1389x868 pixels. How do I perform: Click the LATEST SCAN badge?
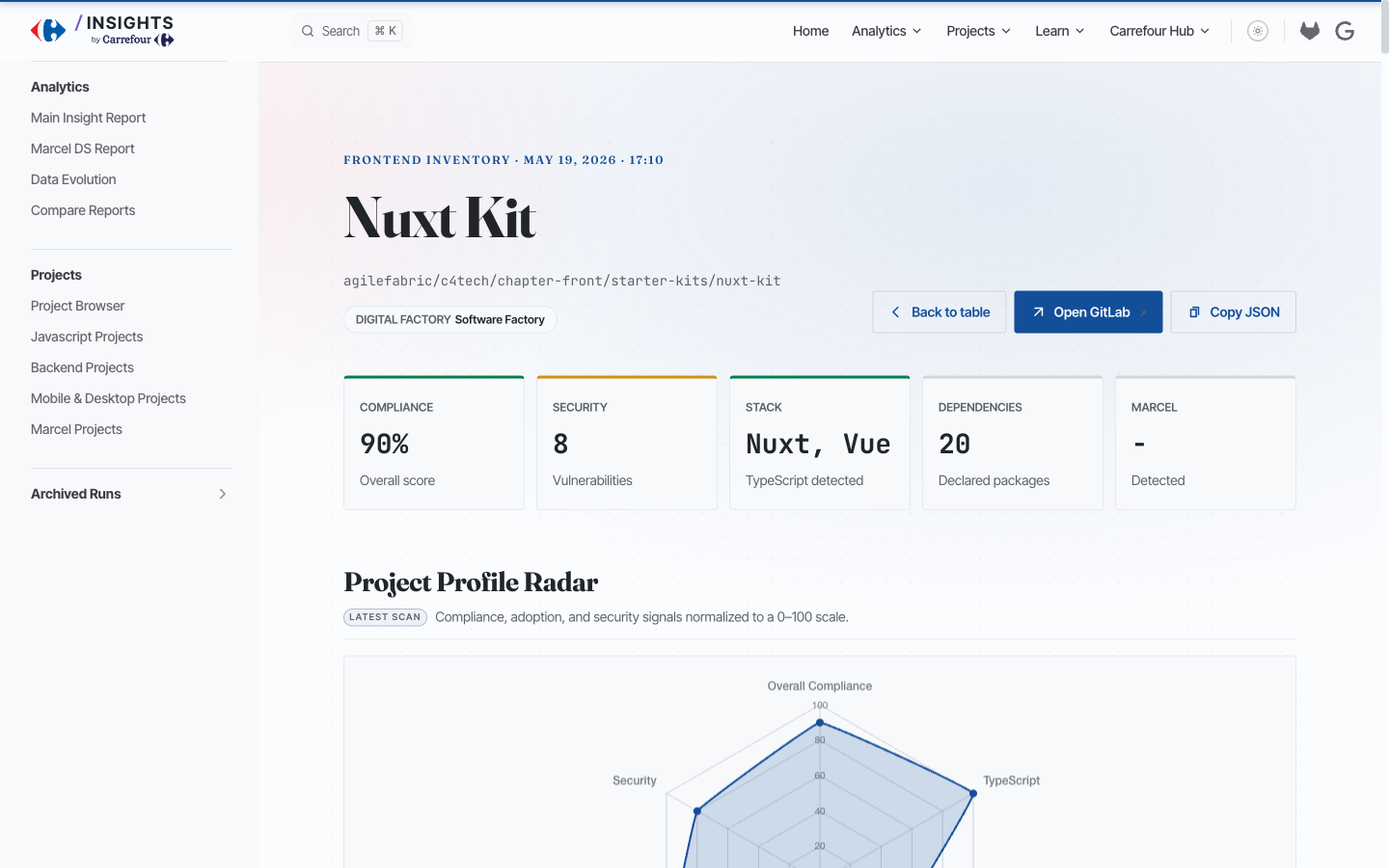pos(385,617)
